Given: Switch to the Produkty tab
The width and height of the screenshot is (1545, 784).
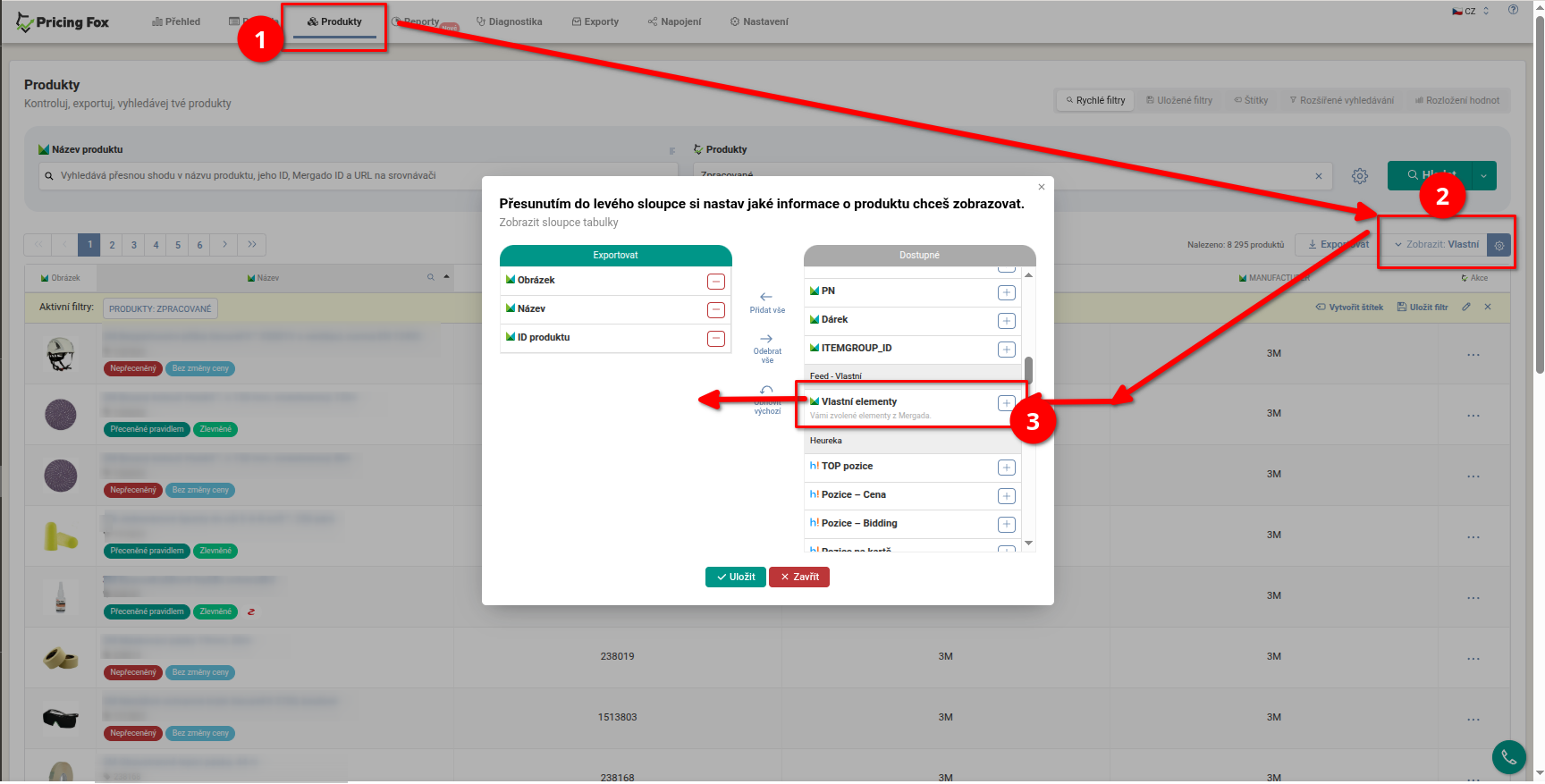Looking at the screenshot, I should 334,21.
